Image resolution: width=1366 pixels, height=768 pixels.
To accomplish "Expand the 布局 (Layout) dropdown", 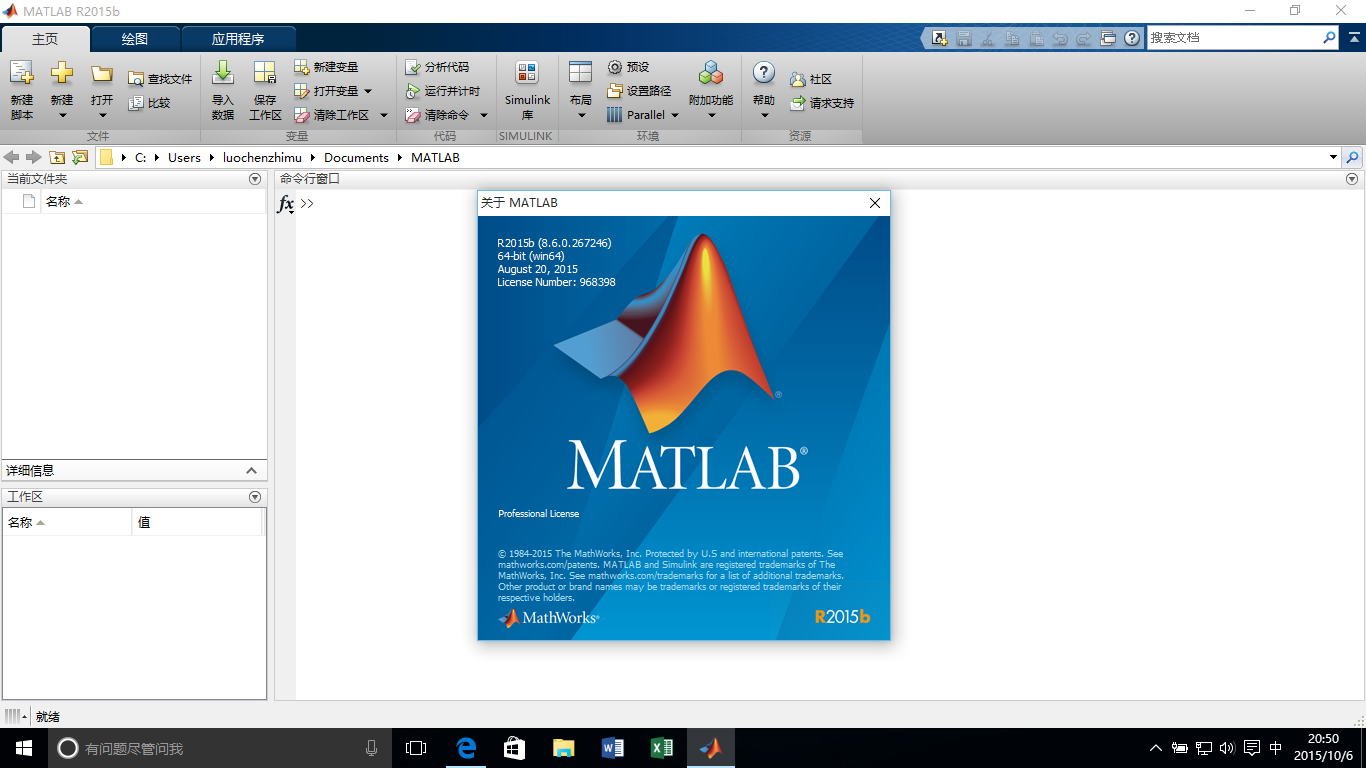I will point(581,115).
